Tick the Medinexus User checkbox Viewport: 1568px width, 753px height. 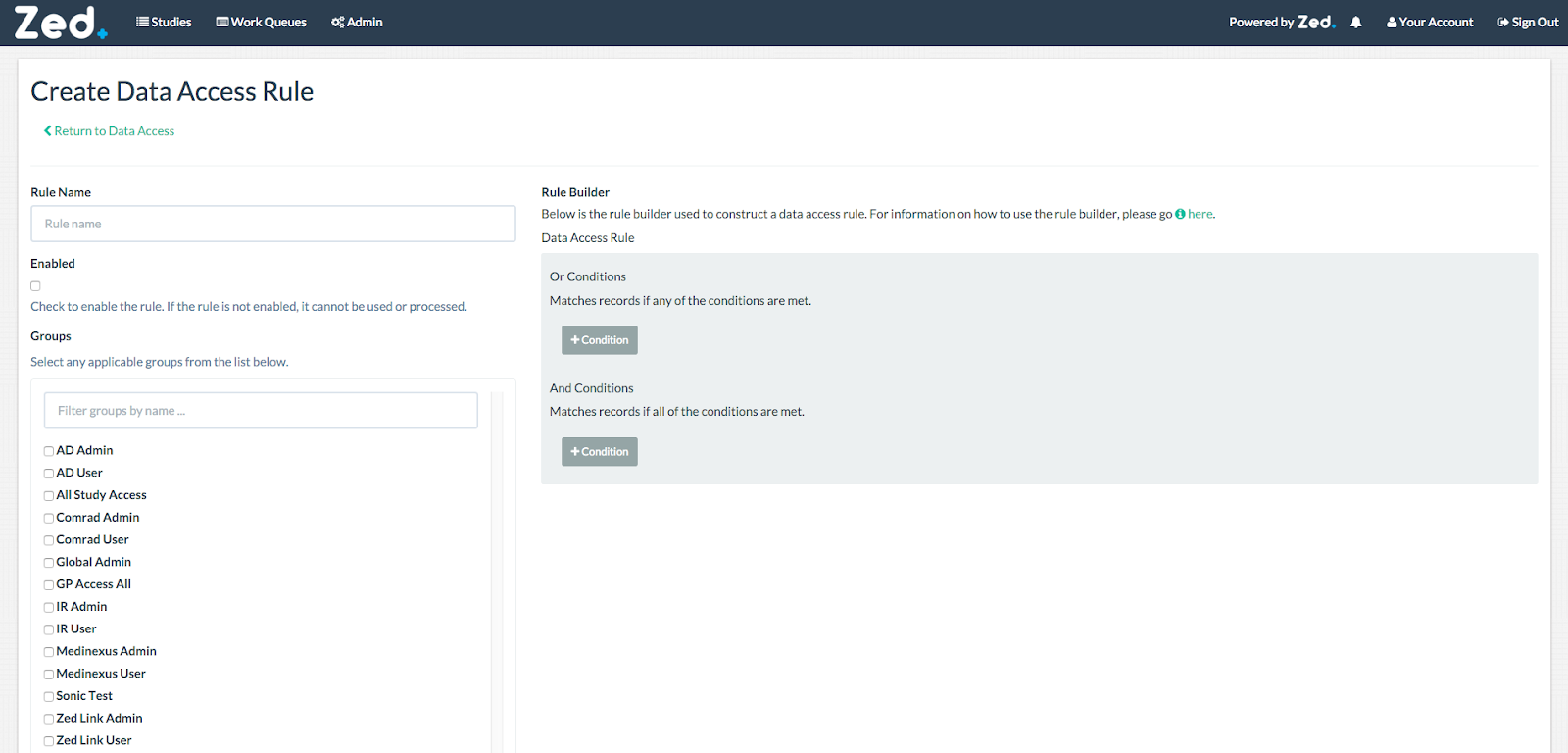[x=48, y=675]
